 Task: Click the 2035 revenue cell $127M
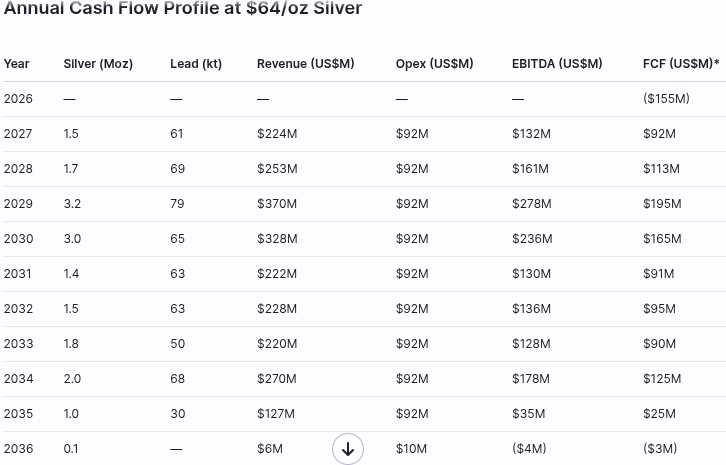[x=276, y=414]
